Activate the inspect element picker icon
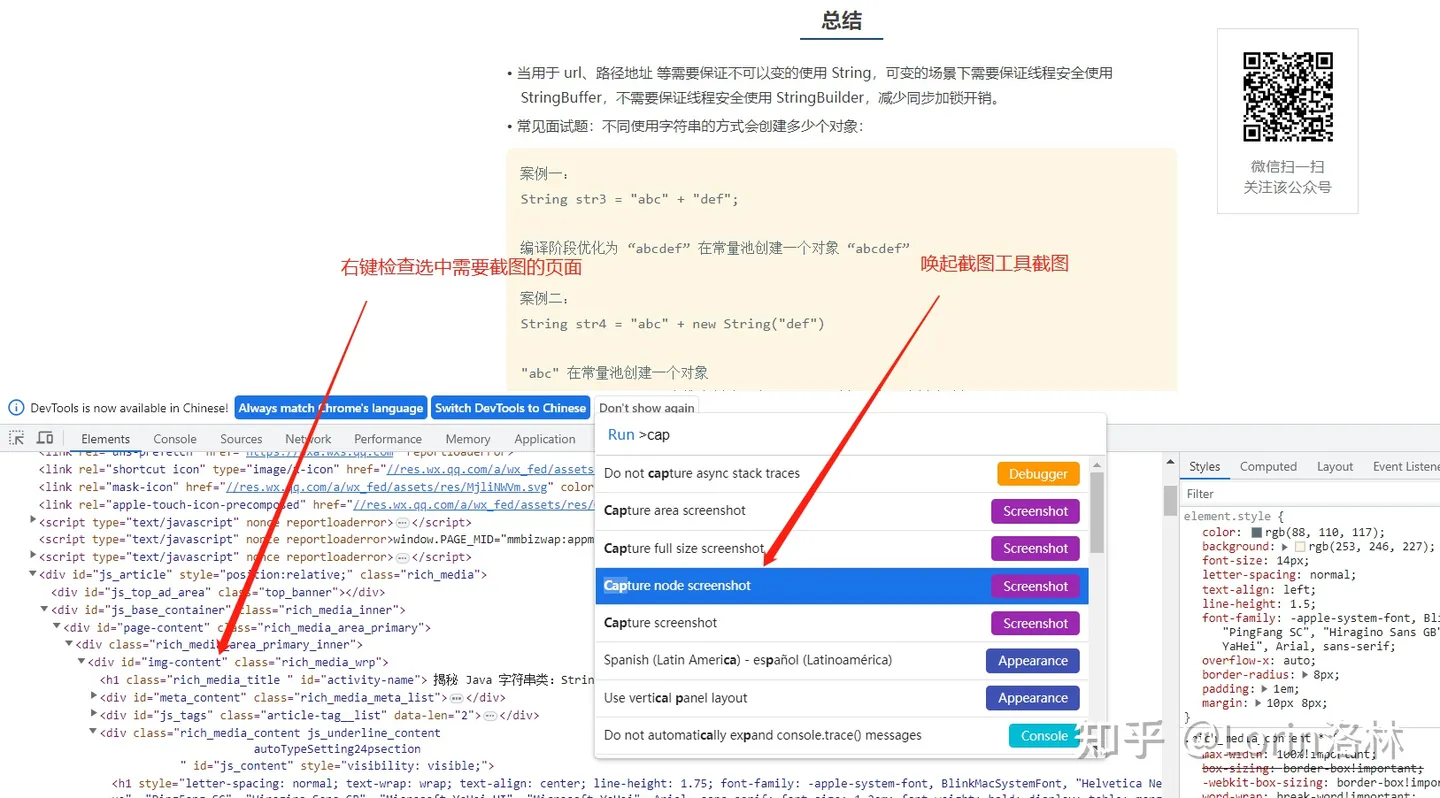Image resolution: width=1440 pixels, height=798 pixels. [x=17, y=438]
